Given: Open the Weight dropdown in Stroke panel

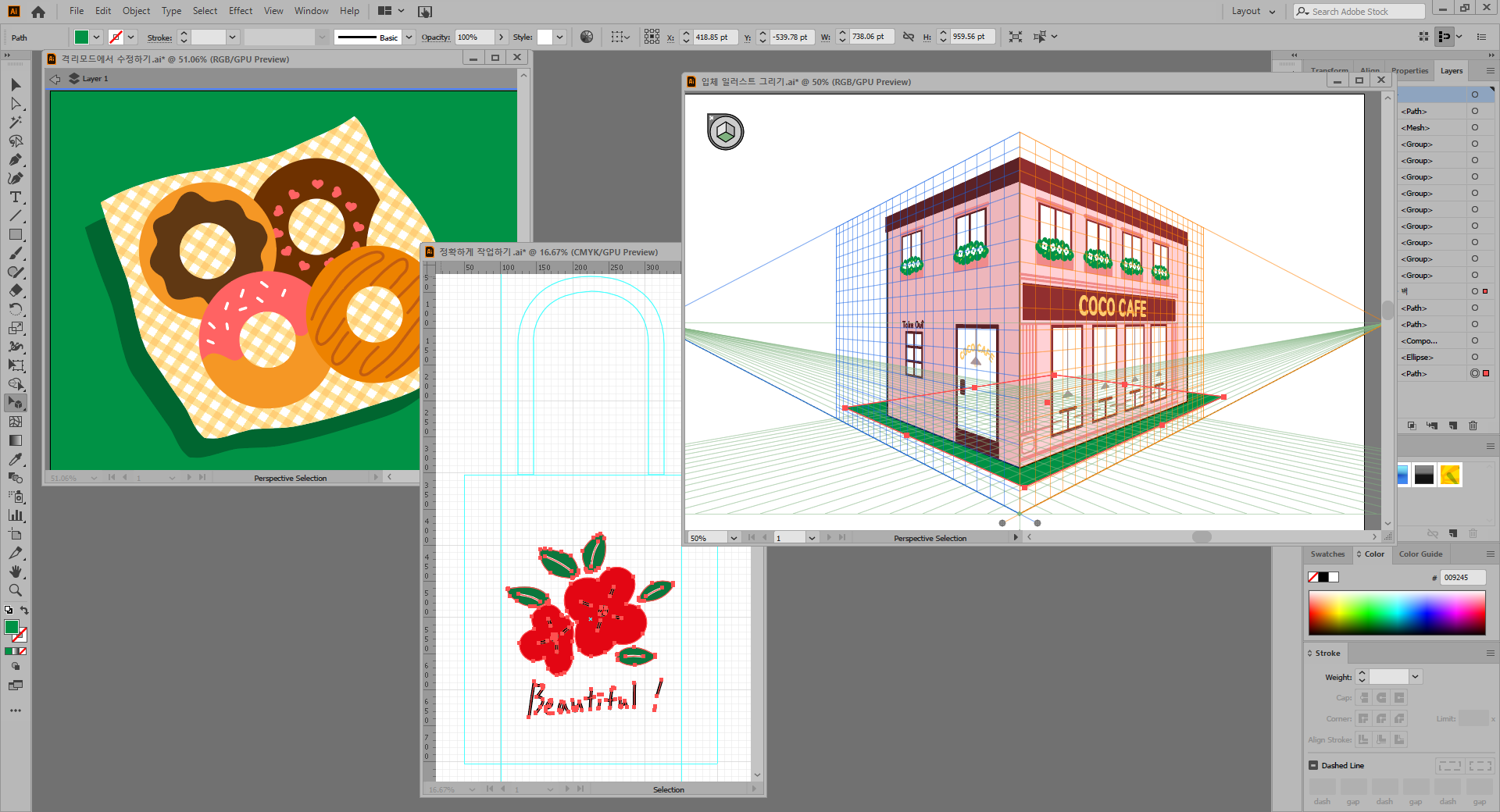Looking at the screenshot, I should coord(1415,677).
